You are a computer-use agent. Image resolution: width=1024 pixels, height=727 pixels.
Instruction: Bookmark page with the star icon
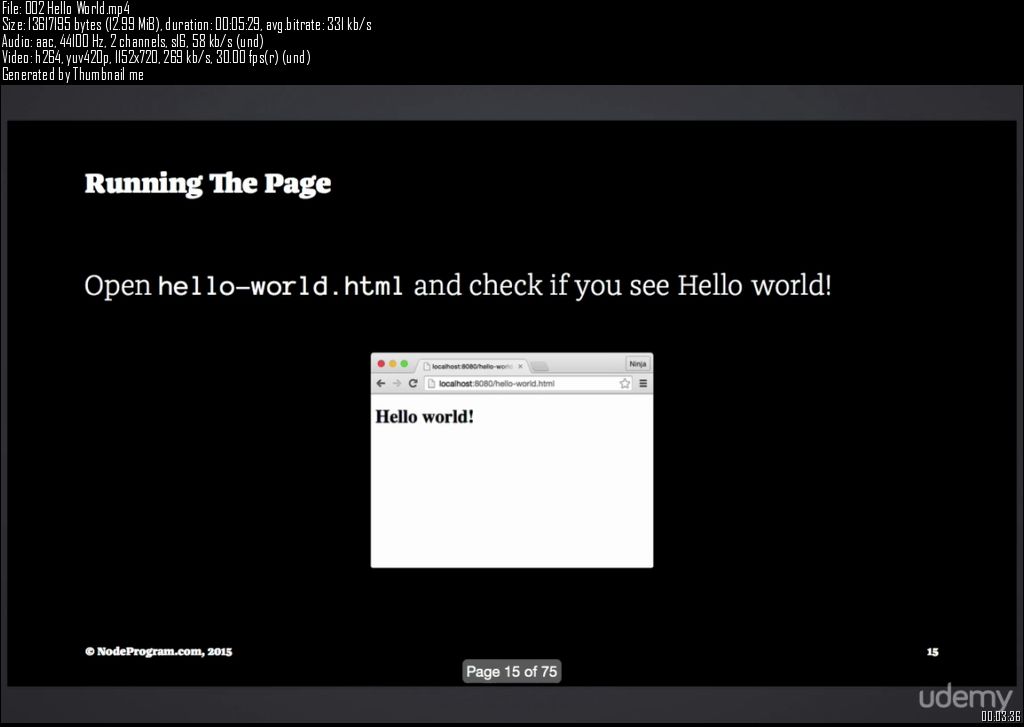coord(625,383)
